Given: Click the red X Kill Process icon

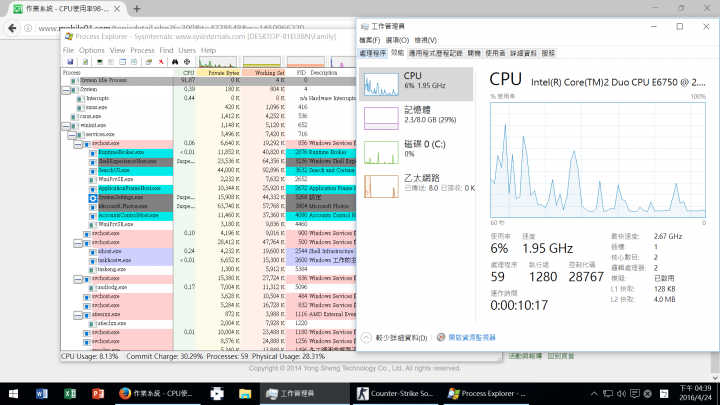Looking at the screenshot, I should point(161,62).
